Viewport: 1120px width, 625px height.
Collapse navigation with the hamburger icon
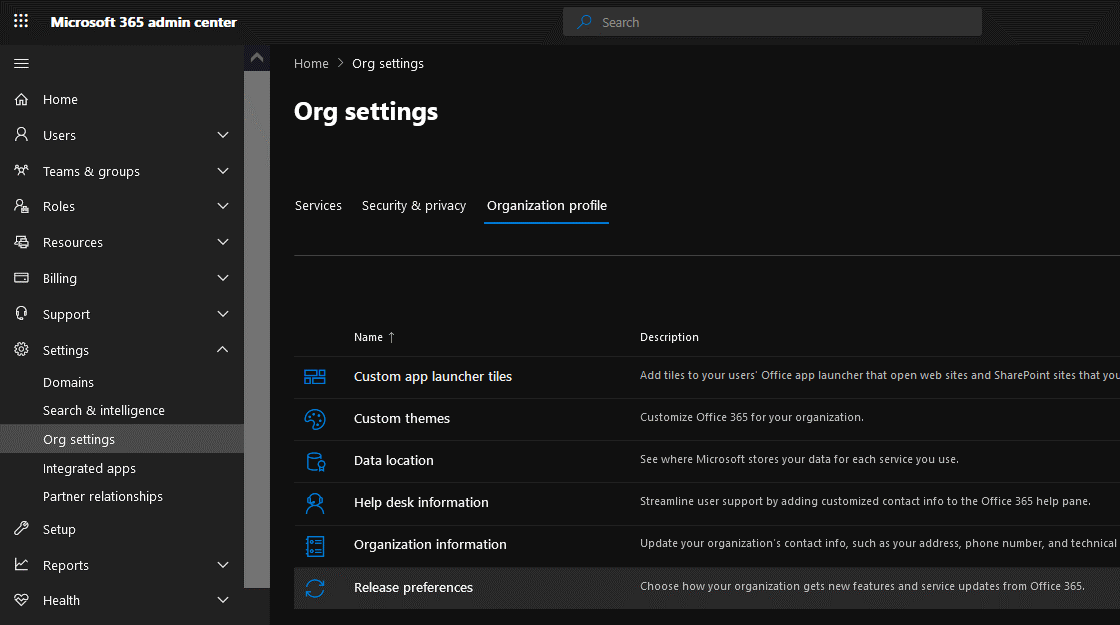click(x=21, y=63)
